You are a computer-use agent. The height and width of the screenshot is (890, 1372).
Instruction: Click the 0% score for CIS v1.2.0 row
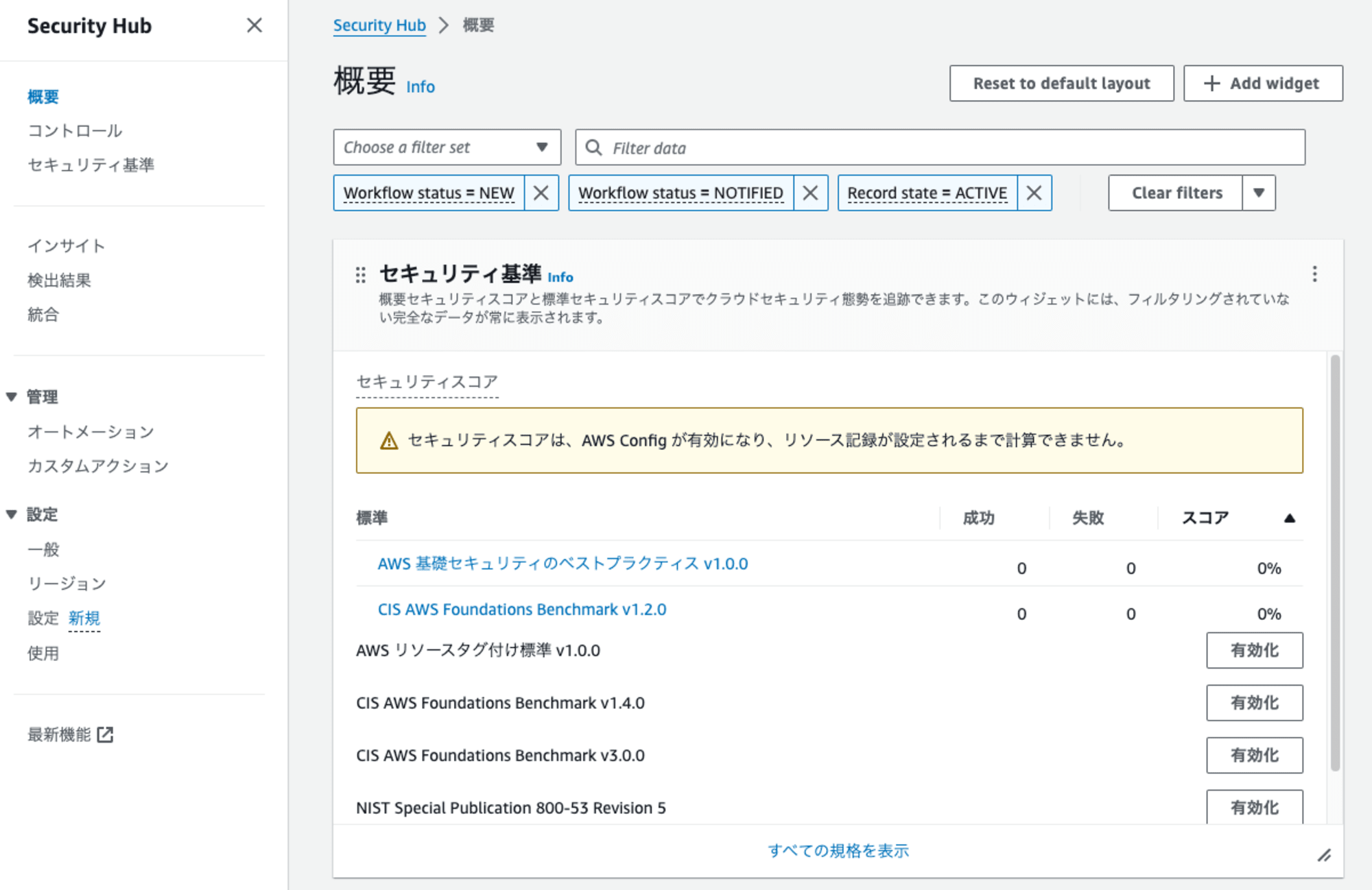coord(1269,614)
